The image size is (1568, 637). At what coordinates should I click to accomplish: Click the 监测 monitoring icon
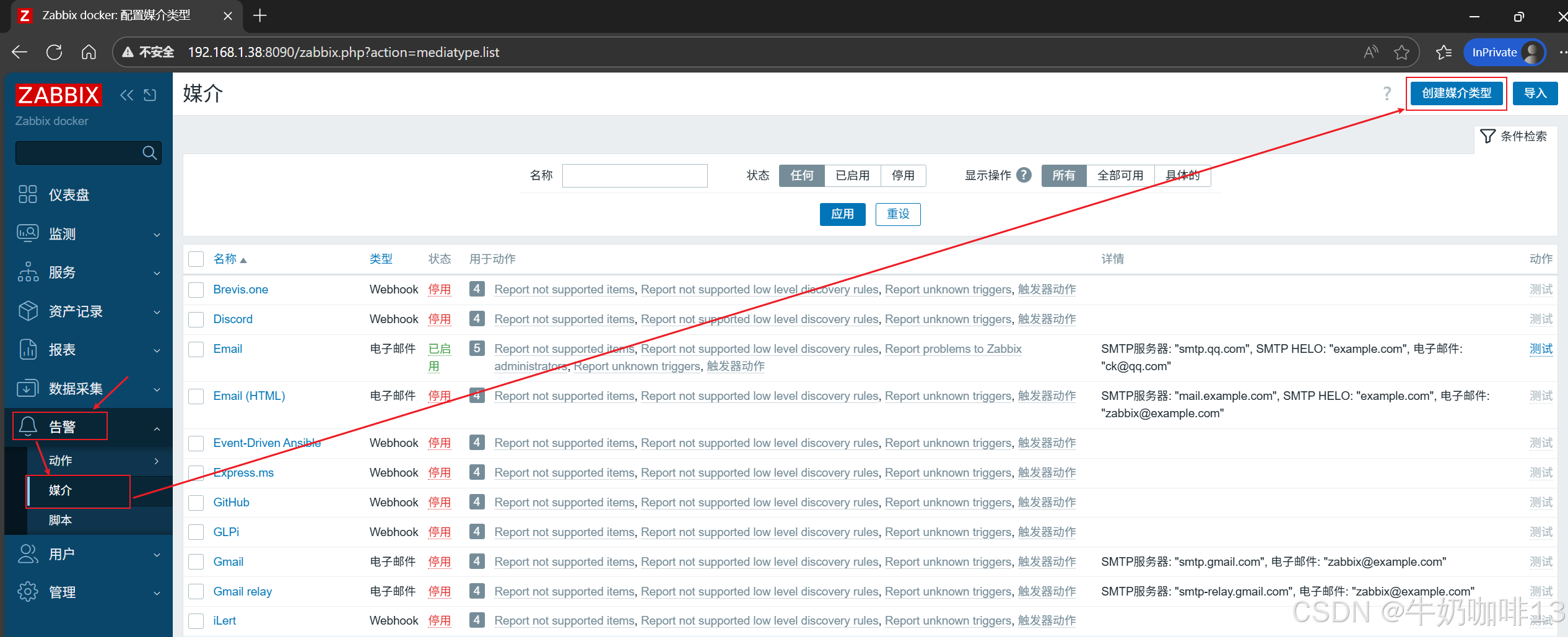(x=28, y=233)
